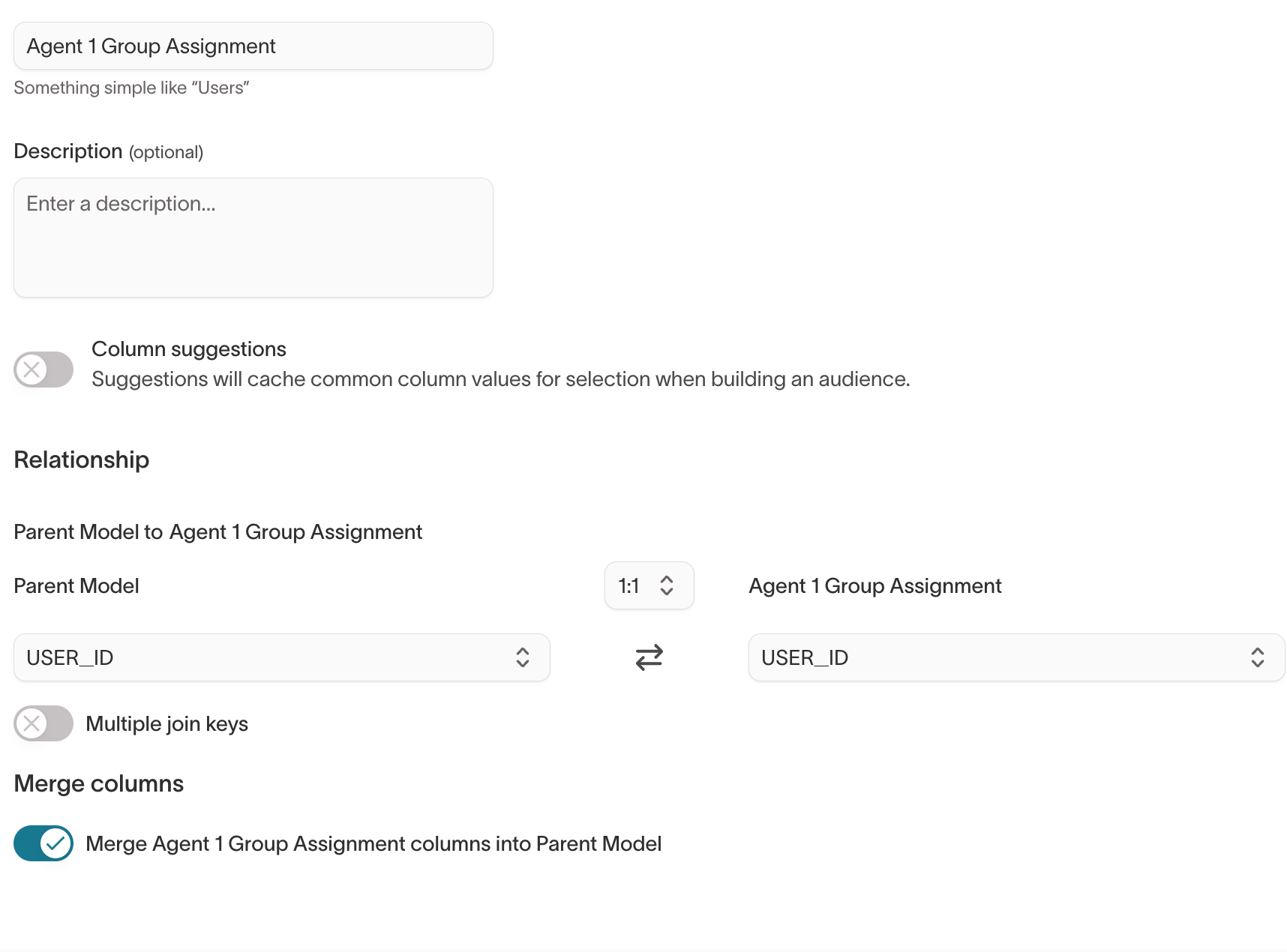Click the up-down arrows on the 1:1 cardinality control
This screenshot has width=1287, height=952.
point(666,585)
